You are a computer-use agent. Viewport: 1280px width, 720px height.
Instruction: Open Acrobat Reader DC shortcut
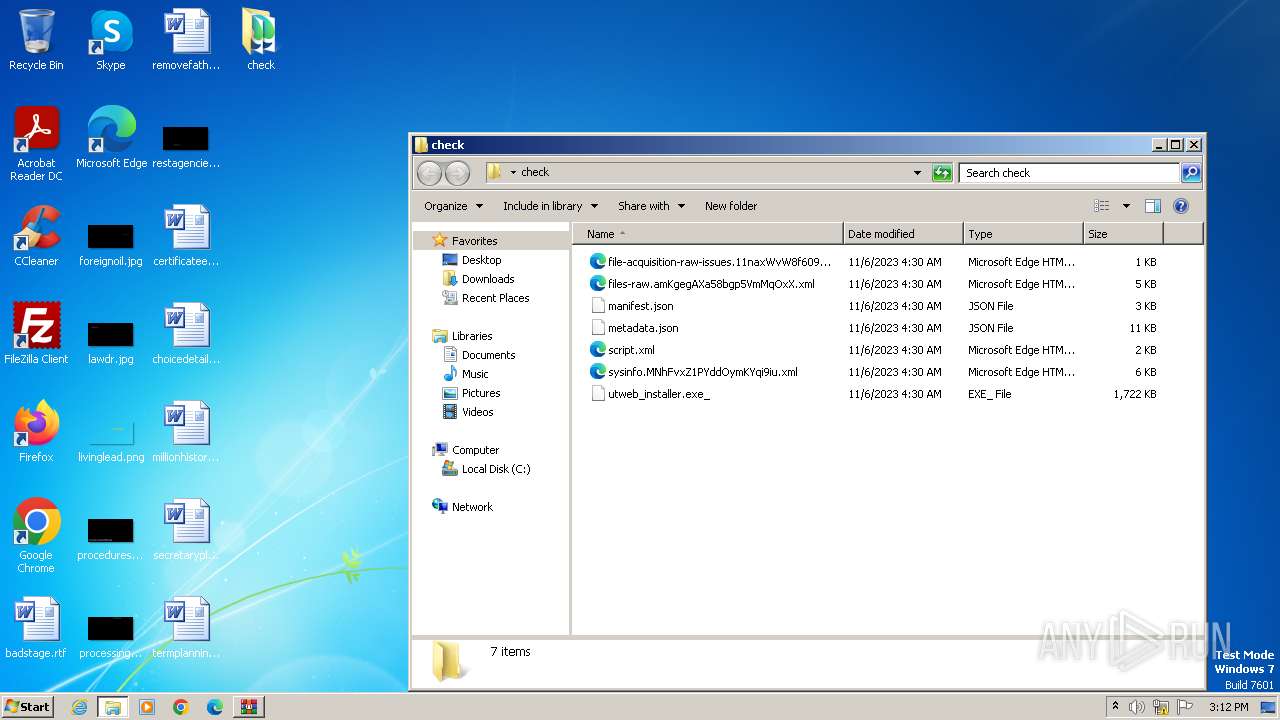(x=36, y=144)
